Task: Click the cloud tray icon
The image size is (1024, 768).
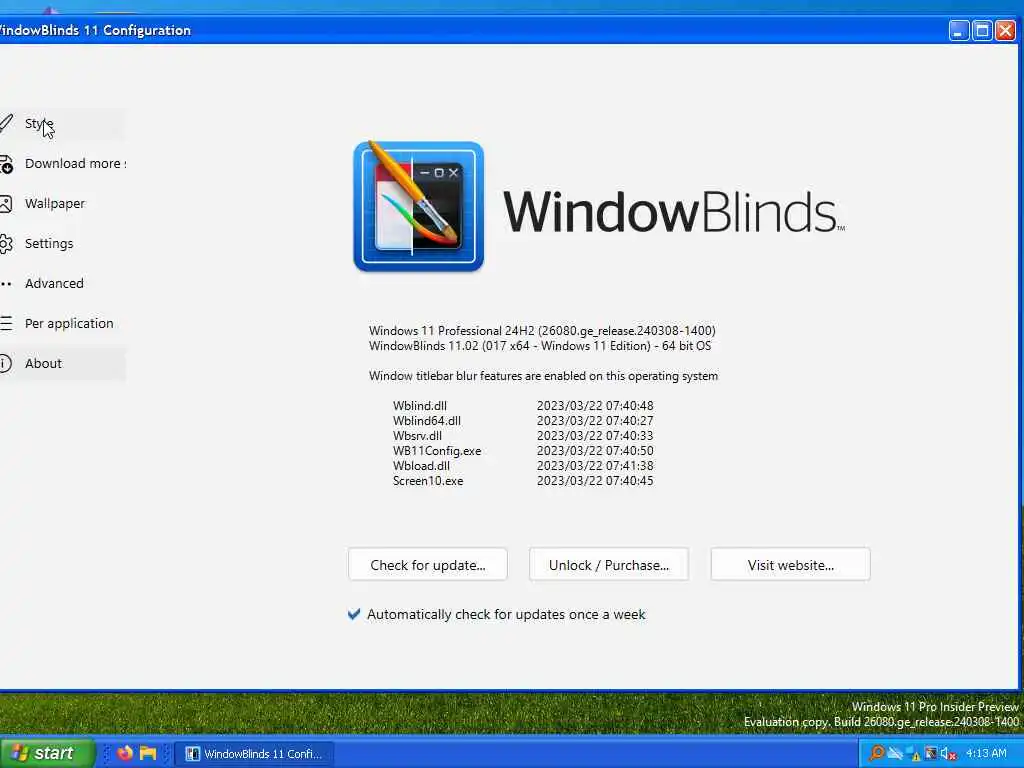Action: point(895,754)
